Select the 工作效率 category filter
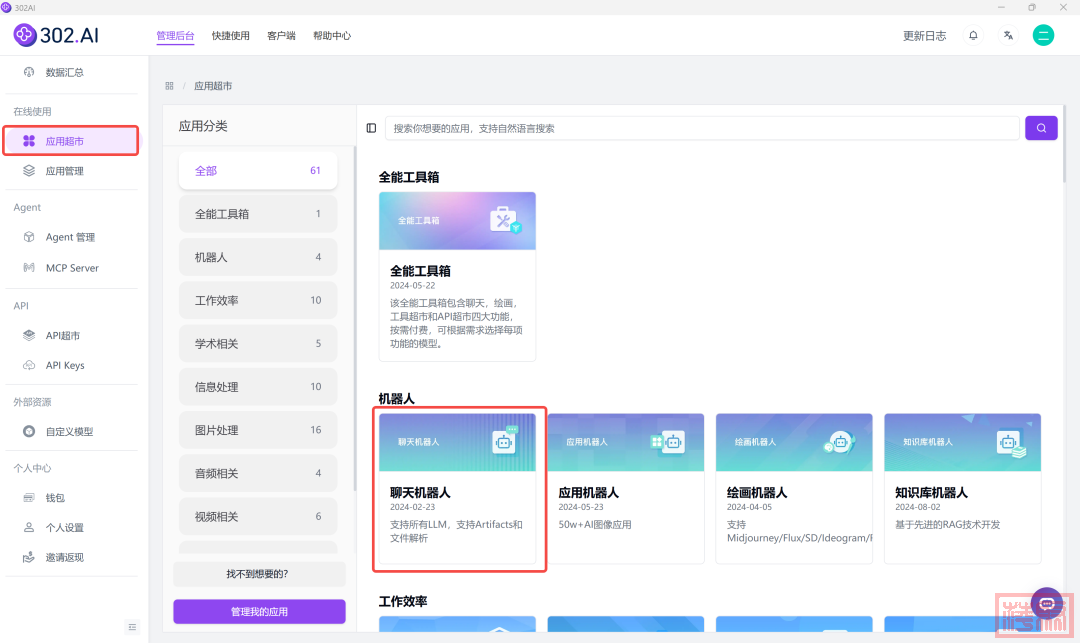This screenshot has height=643, width=1080. 258,300
